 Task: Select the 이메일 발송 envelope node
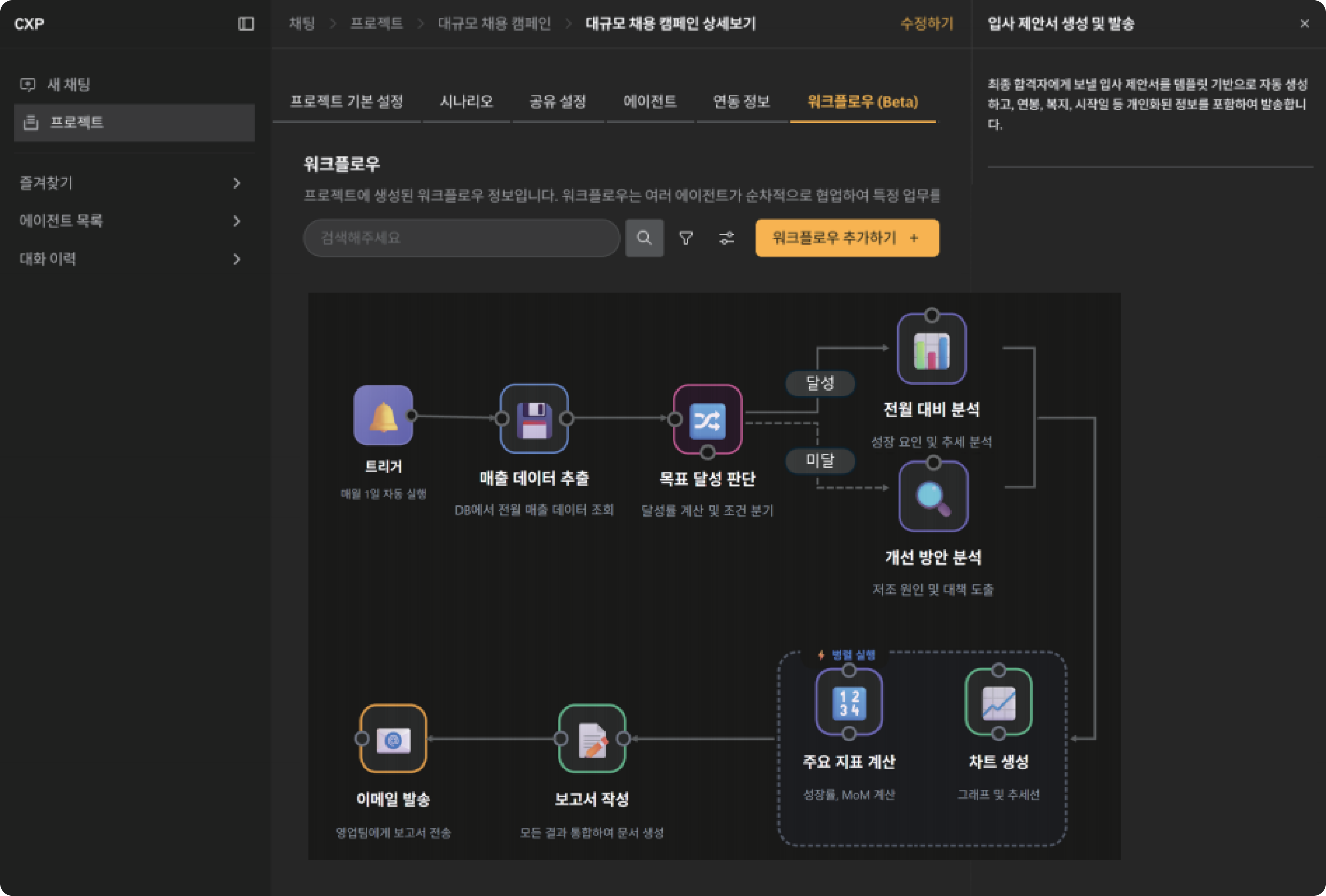pyautogui.click(x=393, y=739)
